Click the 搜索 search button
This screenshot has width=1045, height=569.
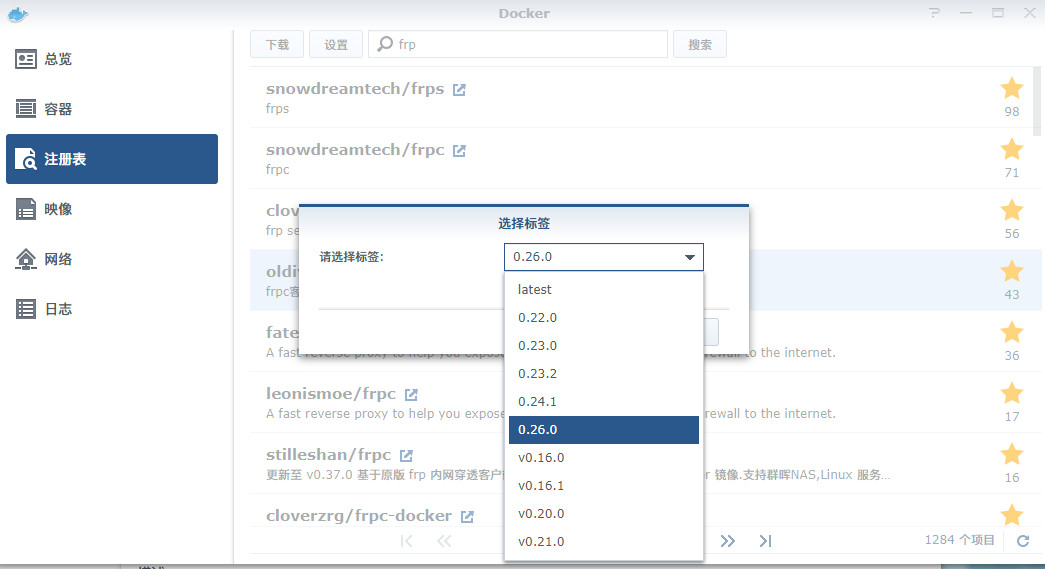[700, 45]
